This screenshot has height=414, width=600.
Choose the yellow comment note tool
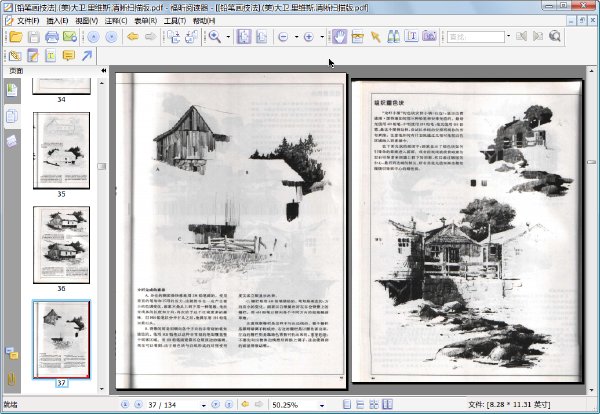68,56
